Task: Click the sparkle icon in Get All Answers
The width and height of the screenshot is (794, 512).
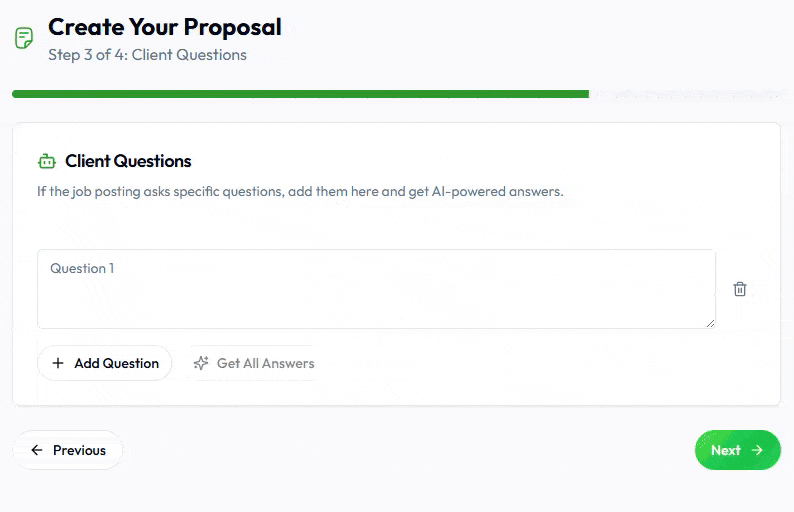Action: (201, 363)
